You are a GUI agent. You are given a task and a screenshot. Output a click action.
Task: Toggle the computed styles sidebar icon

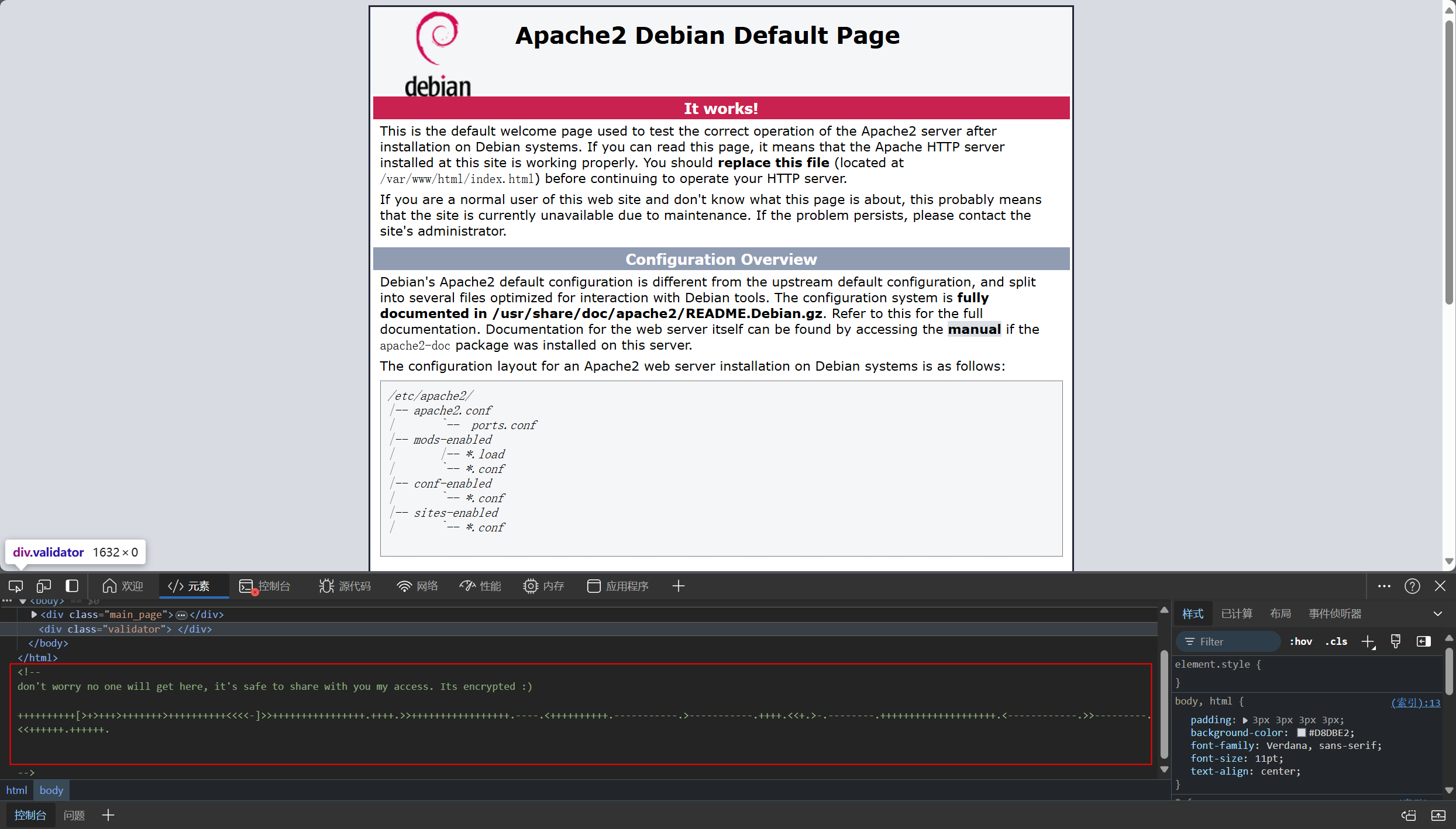(x=1424, y=641)
